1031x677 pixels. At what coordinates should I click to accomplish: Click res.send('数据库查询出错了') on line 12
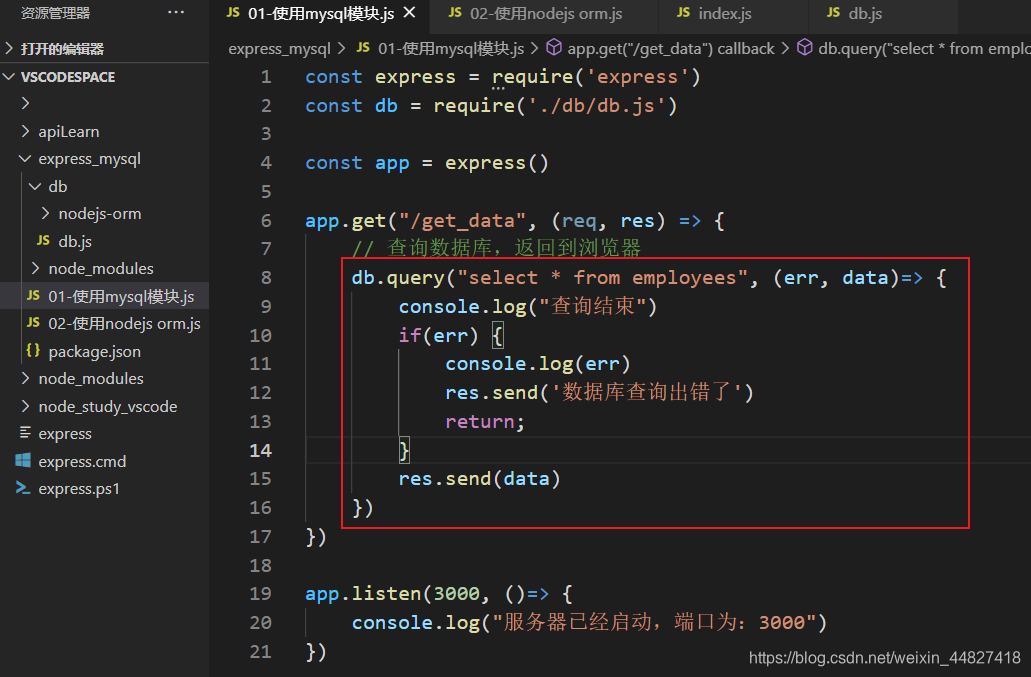[599, 393]
